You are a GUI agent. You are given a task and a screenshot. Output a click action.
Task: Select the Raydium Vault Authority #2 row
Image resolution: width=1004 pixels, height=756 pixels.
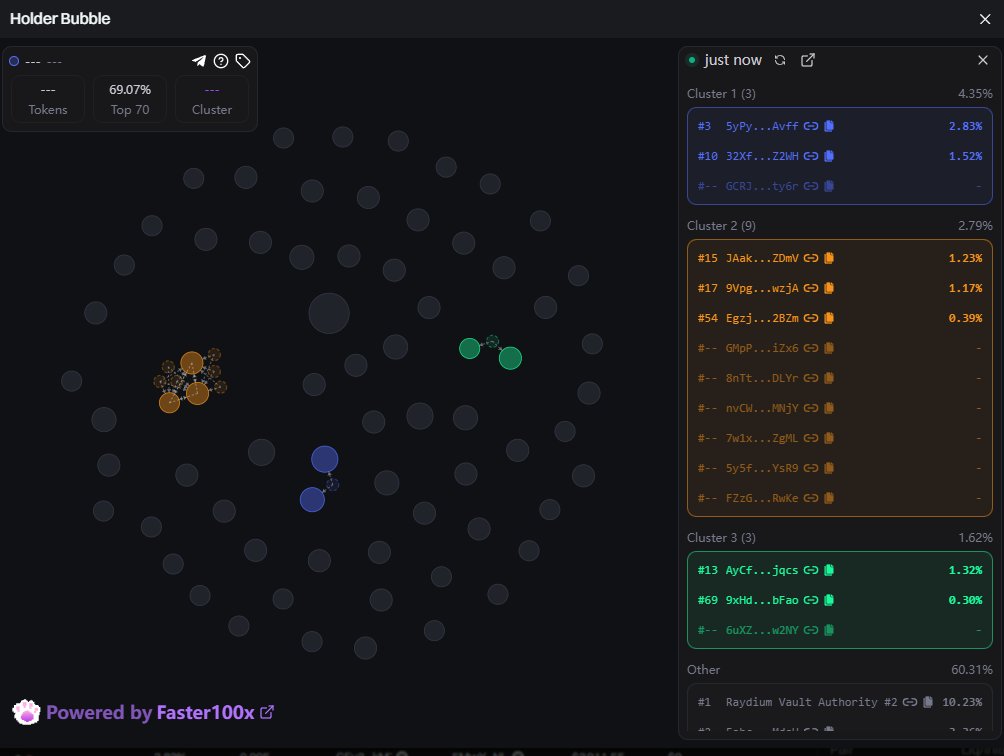[x=839, y=702]
